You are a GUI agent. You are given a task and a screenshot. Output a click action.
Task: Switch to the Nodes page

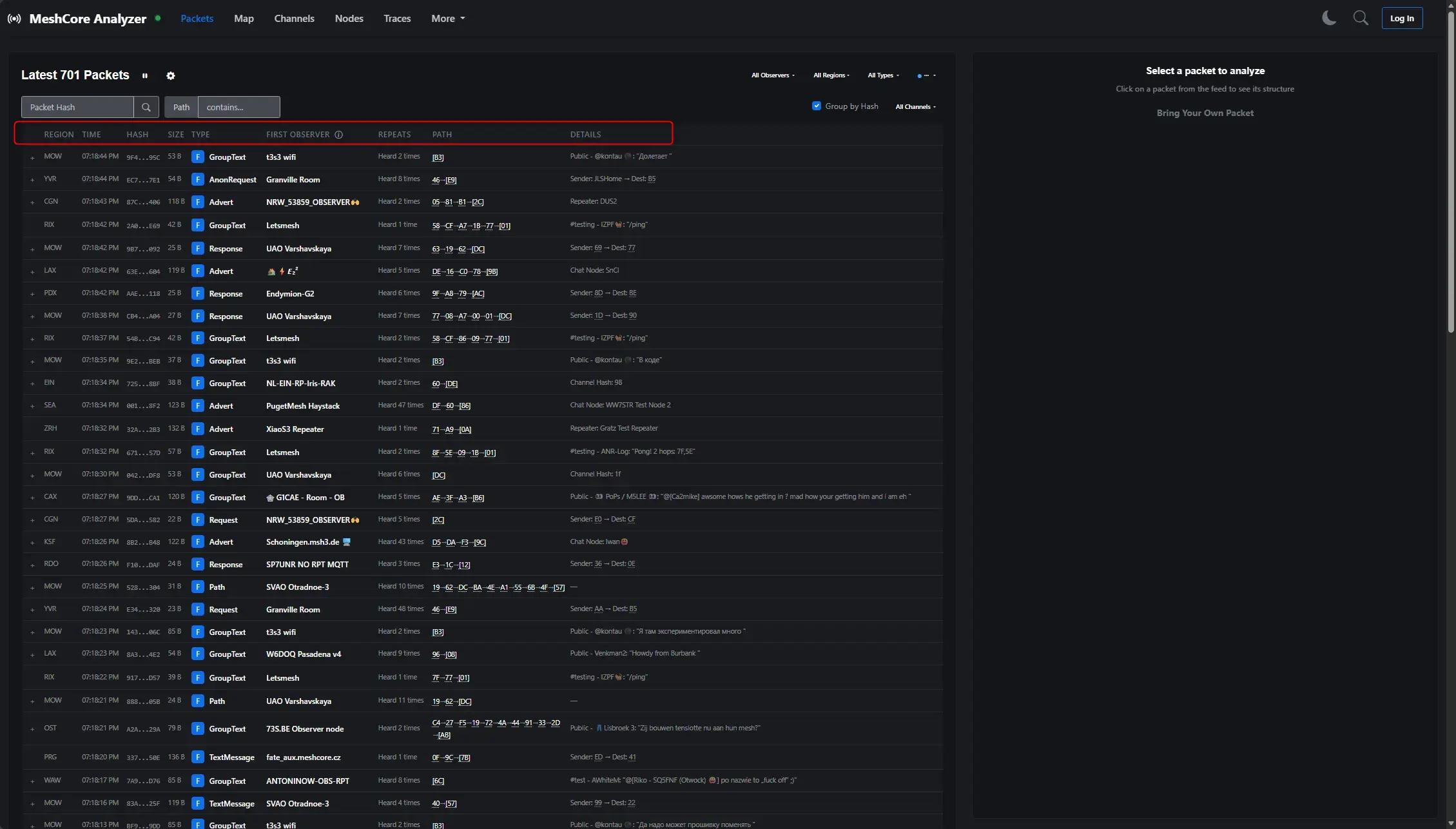coord(349,19)
